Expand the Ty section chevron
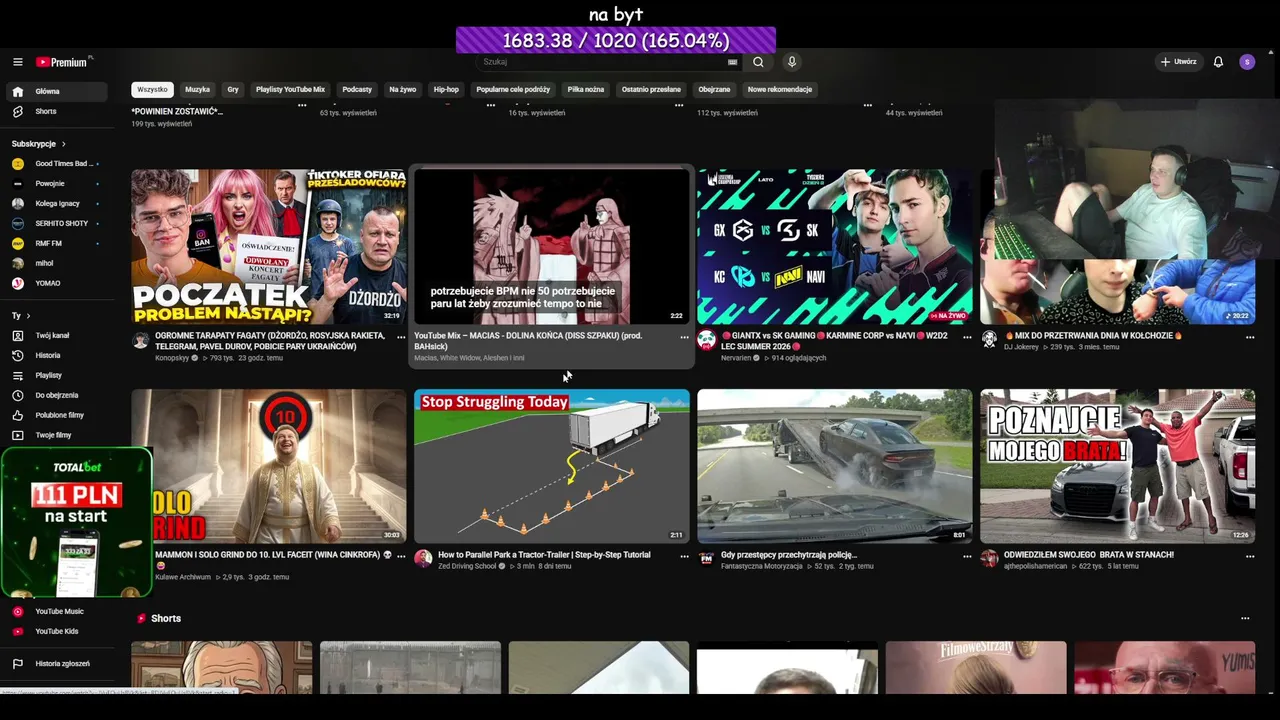Image resolution: width=1280 pixels, height=720 pixels. click(x=27, y=316)
